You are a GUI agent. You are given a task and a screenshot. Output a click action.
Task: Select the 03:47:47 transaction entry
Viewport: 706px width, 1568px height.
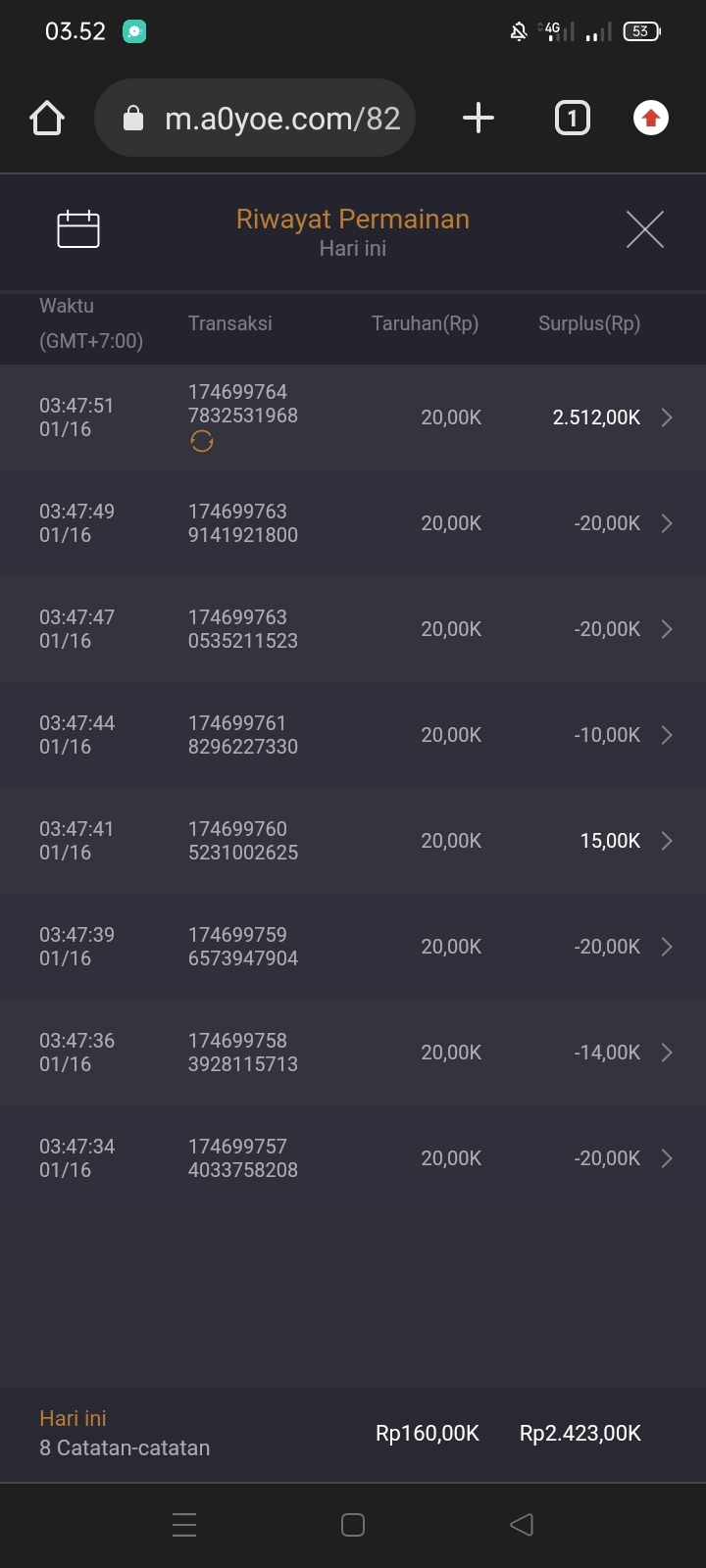tap(243, 629)
